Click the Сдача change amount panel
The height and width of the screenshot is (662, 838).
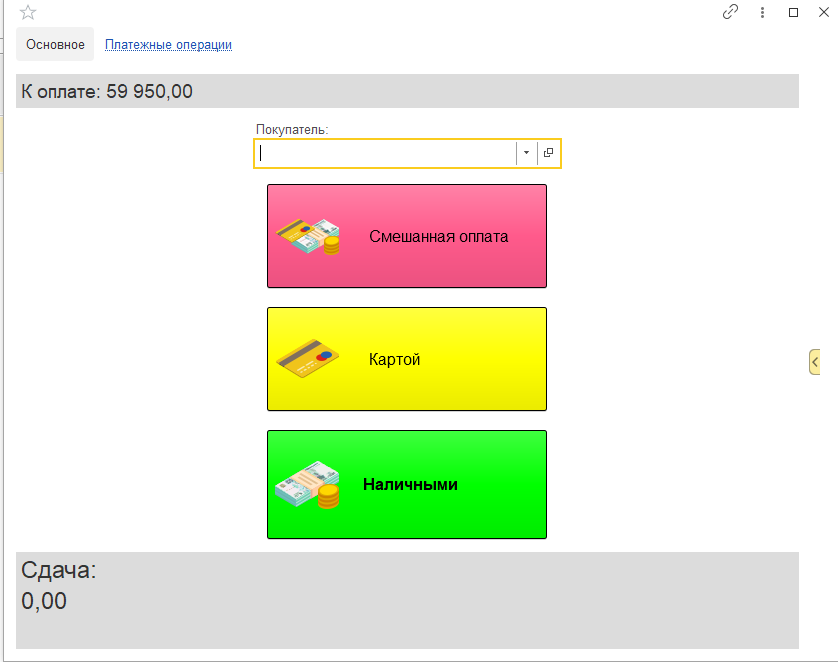(x=407, y=600)
